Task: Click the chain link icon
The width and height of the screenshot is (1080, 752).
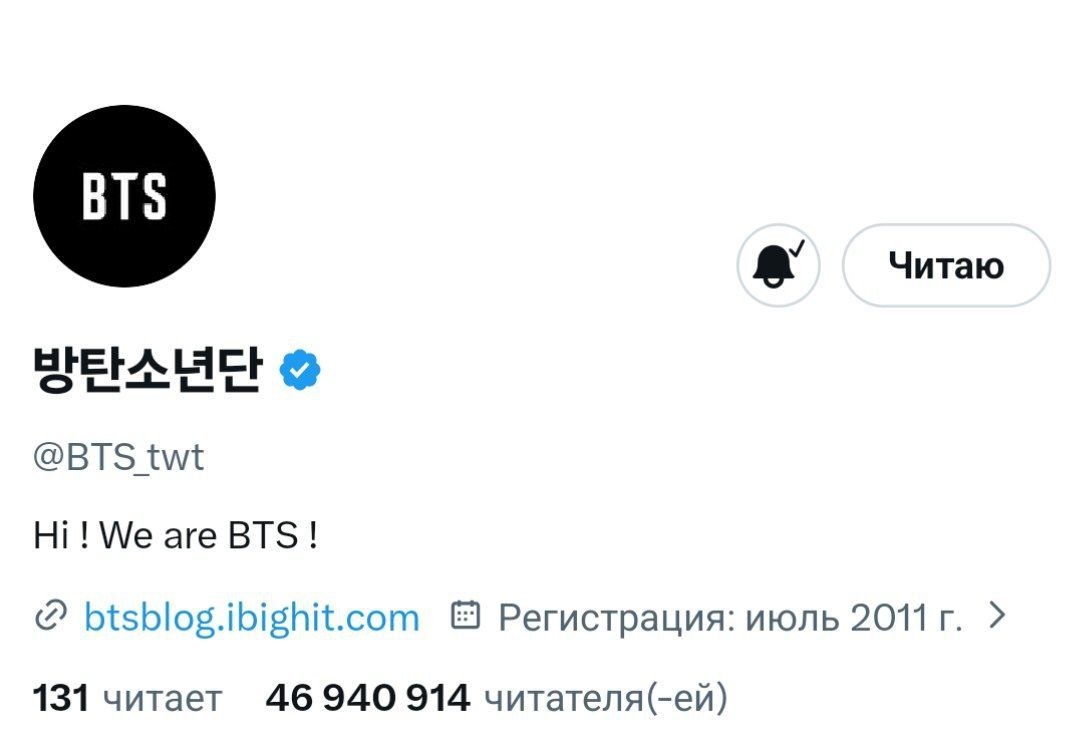Action: click(x=51, y=616)
